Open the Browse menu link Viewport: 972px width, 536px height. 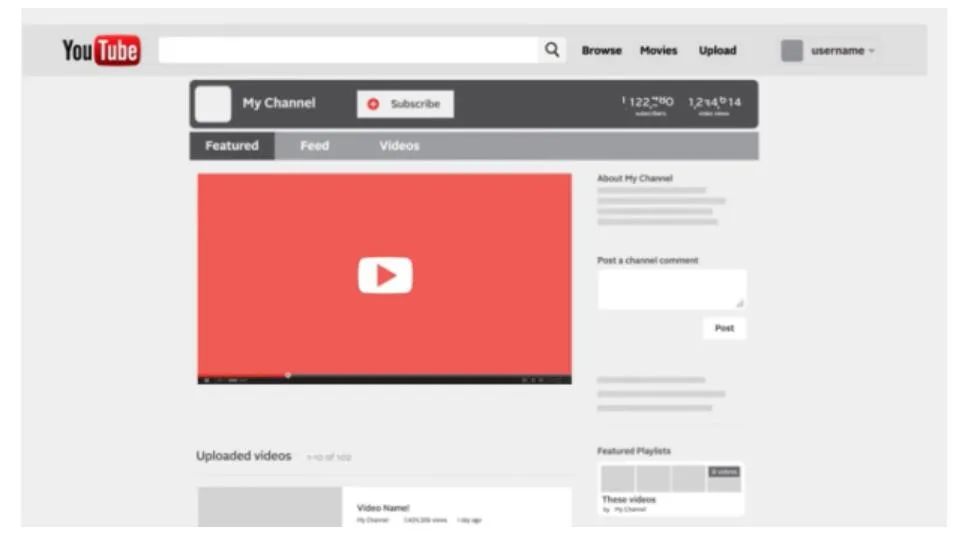click(601, 51)
